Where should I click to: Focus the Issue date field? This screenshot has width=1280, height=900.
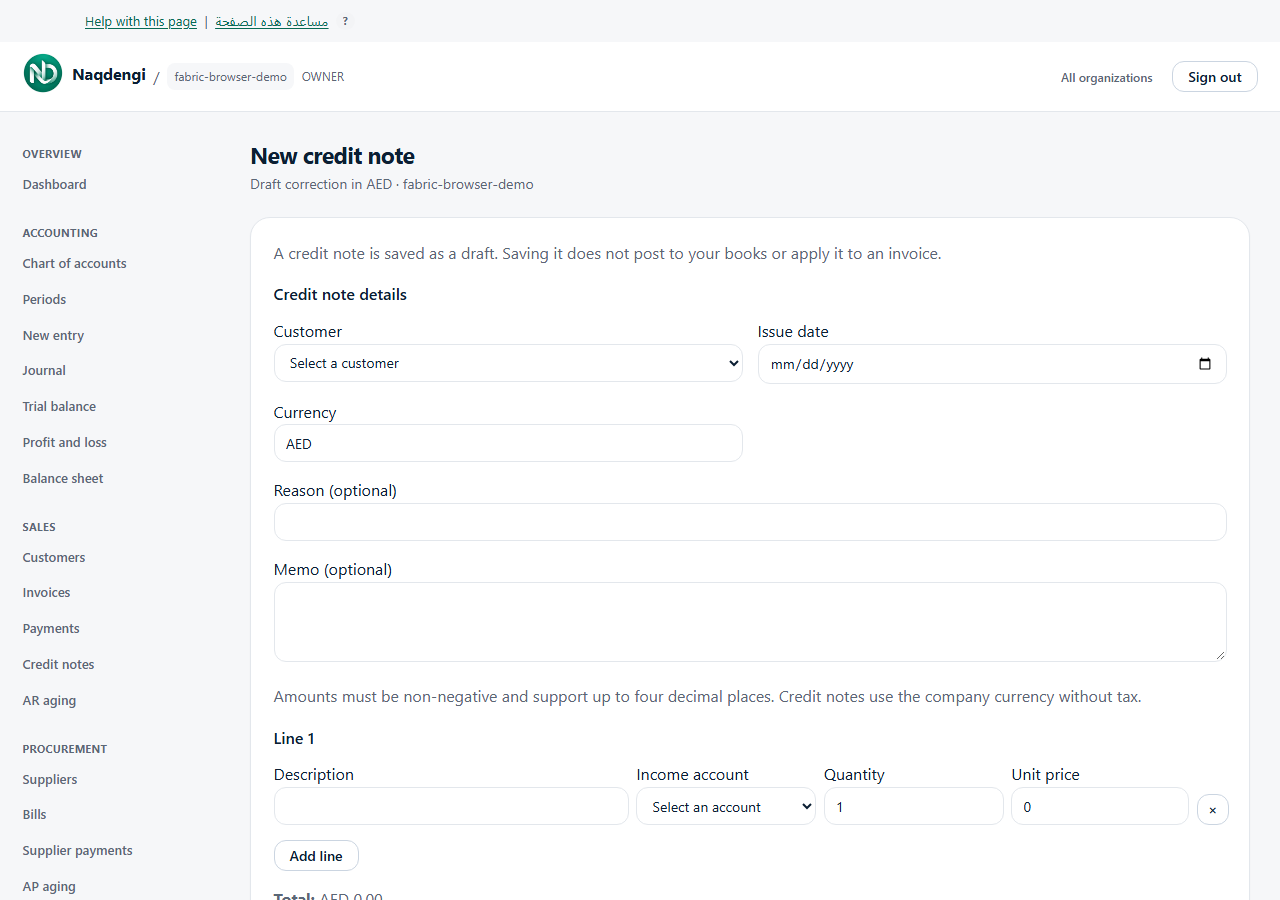tap(992, 364)
